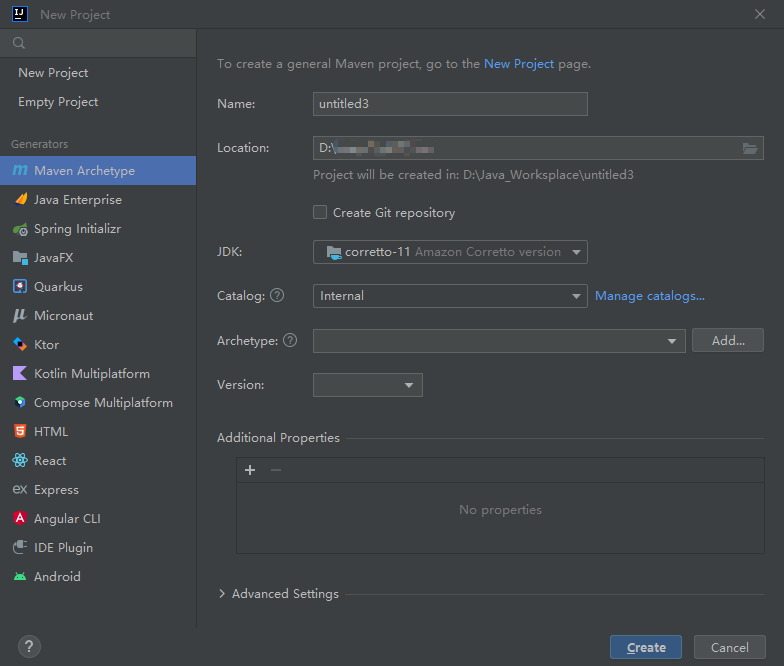Click the Catalog help question icon
The image size is (784, 666).
(x=277, y=296)
